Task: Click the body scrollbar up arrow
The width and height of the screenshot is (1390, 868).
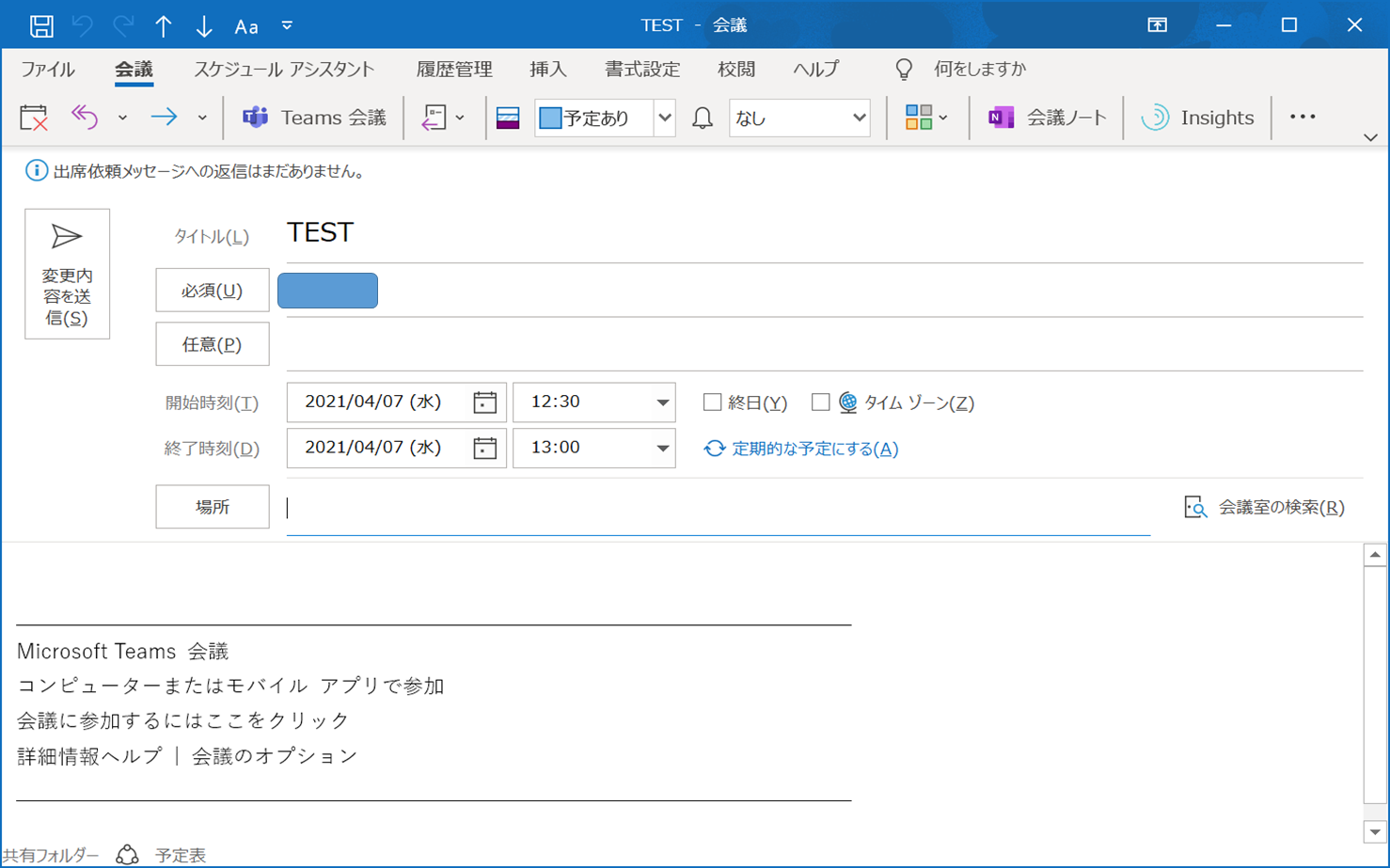Action: pos(1375,555)
